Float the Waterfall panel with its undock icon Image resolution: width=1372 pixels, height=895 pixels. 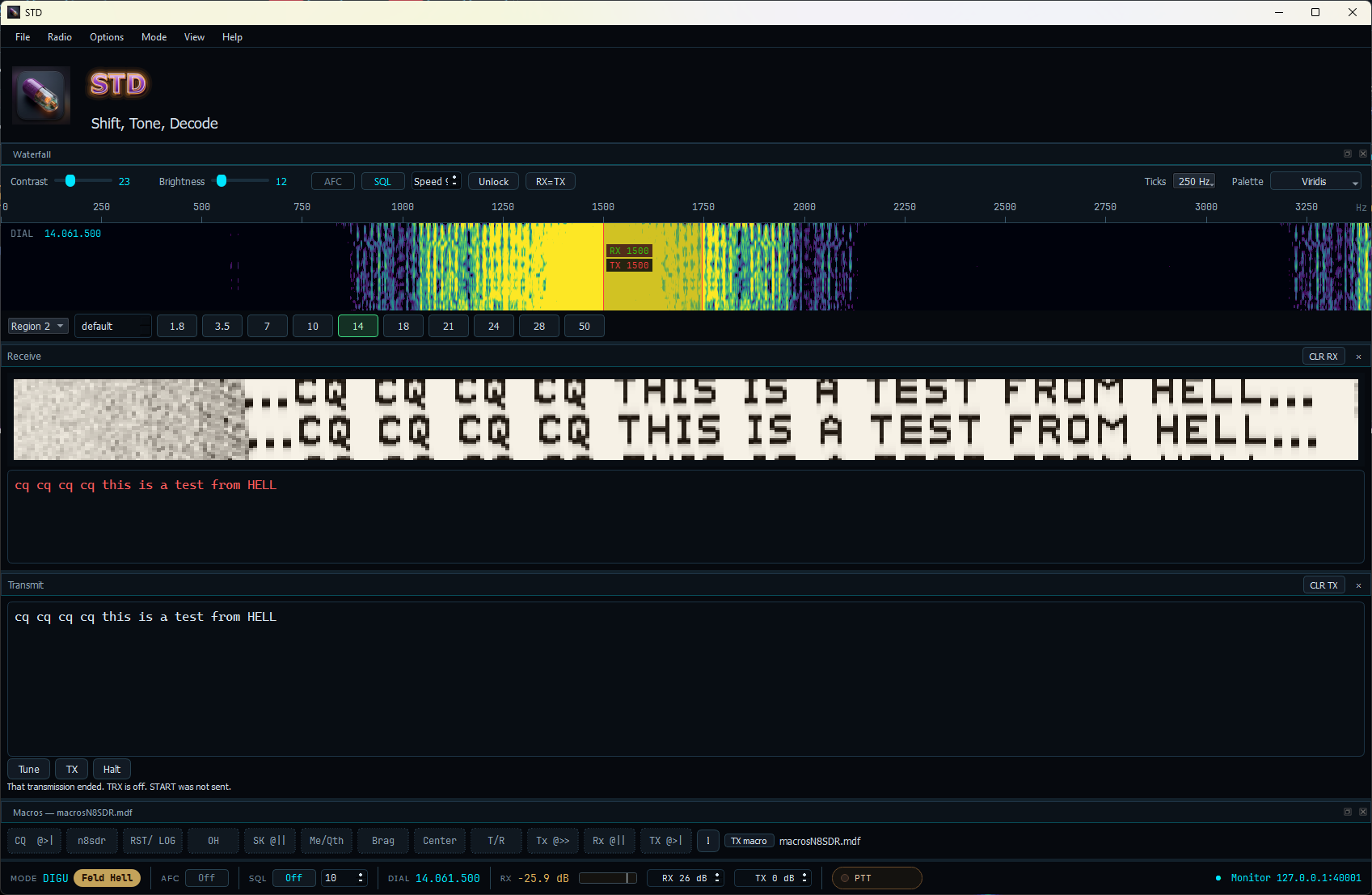point(1348,154)
